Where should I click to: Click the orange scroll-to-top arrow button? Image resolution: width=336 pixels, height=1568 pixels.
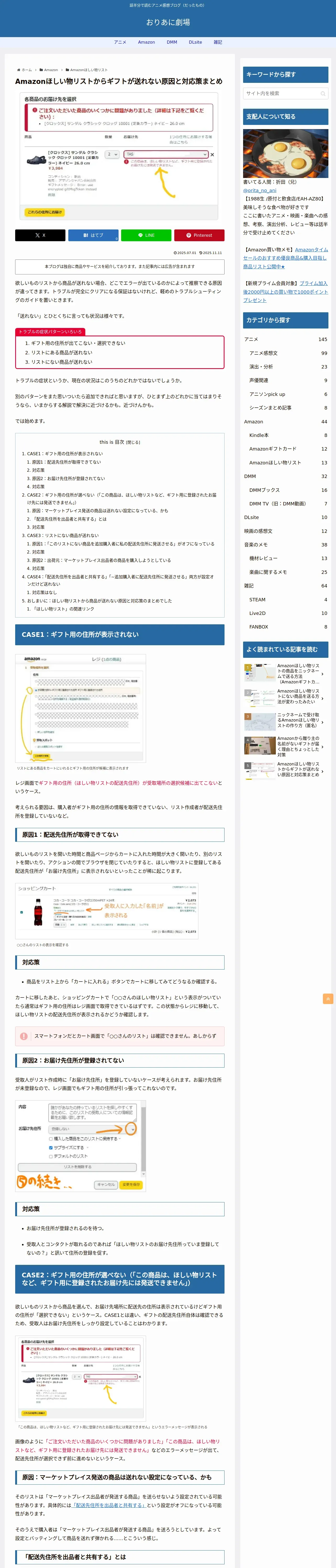pyautogui.click(x=328, y=999)
